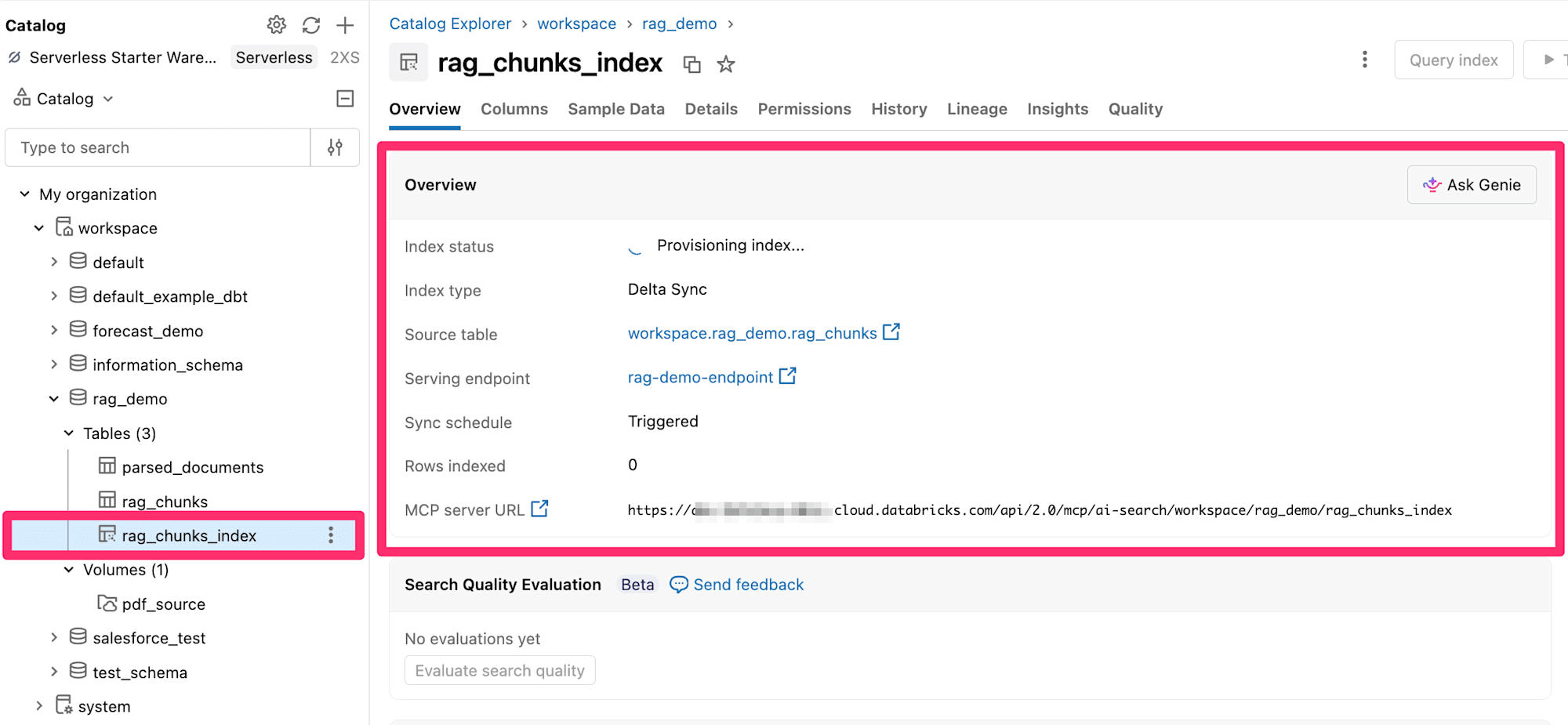Select the pdf_source volume folder icon

tap(107, 603)
